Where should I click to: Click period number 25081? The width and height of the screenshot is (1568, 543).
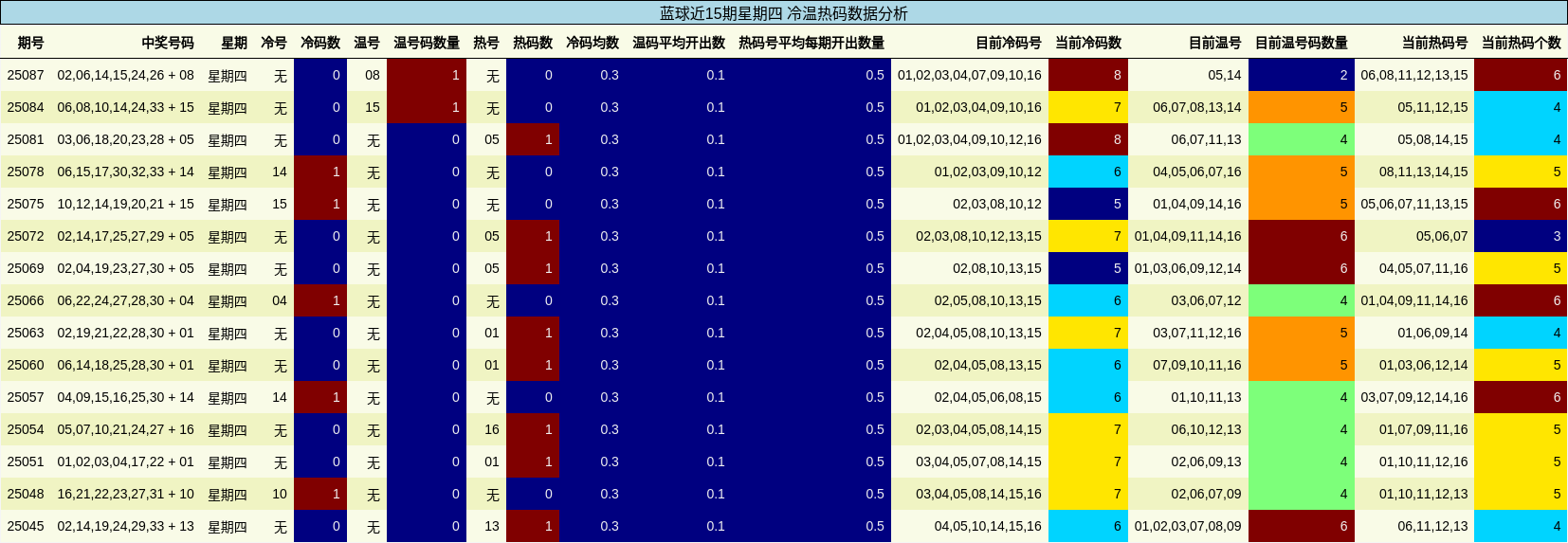pos(26,139)
